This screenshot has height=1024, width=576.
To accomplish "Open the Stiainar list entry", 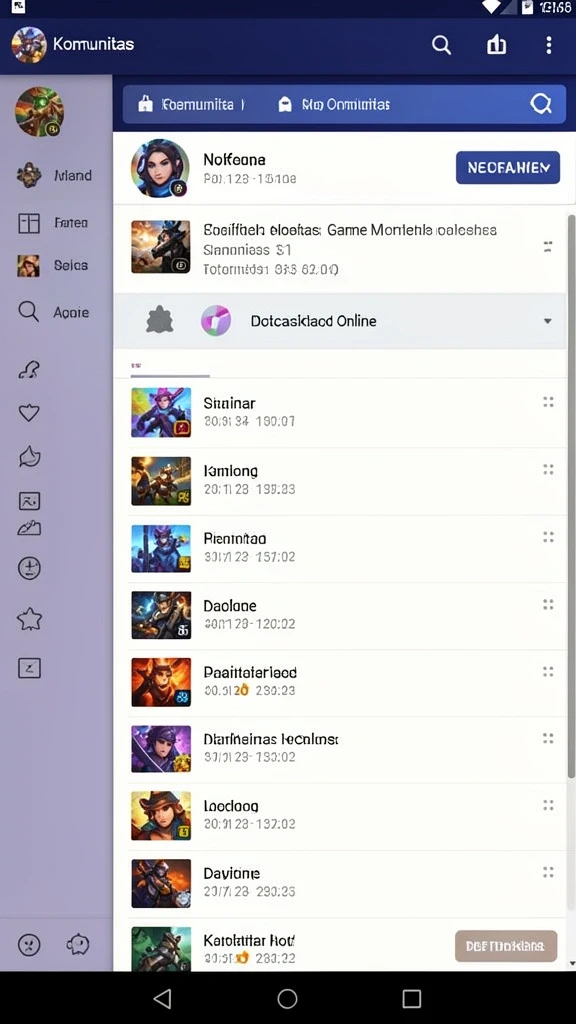I will 340,413.
